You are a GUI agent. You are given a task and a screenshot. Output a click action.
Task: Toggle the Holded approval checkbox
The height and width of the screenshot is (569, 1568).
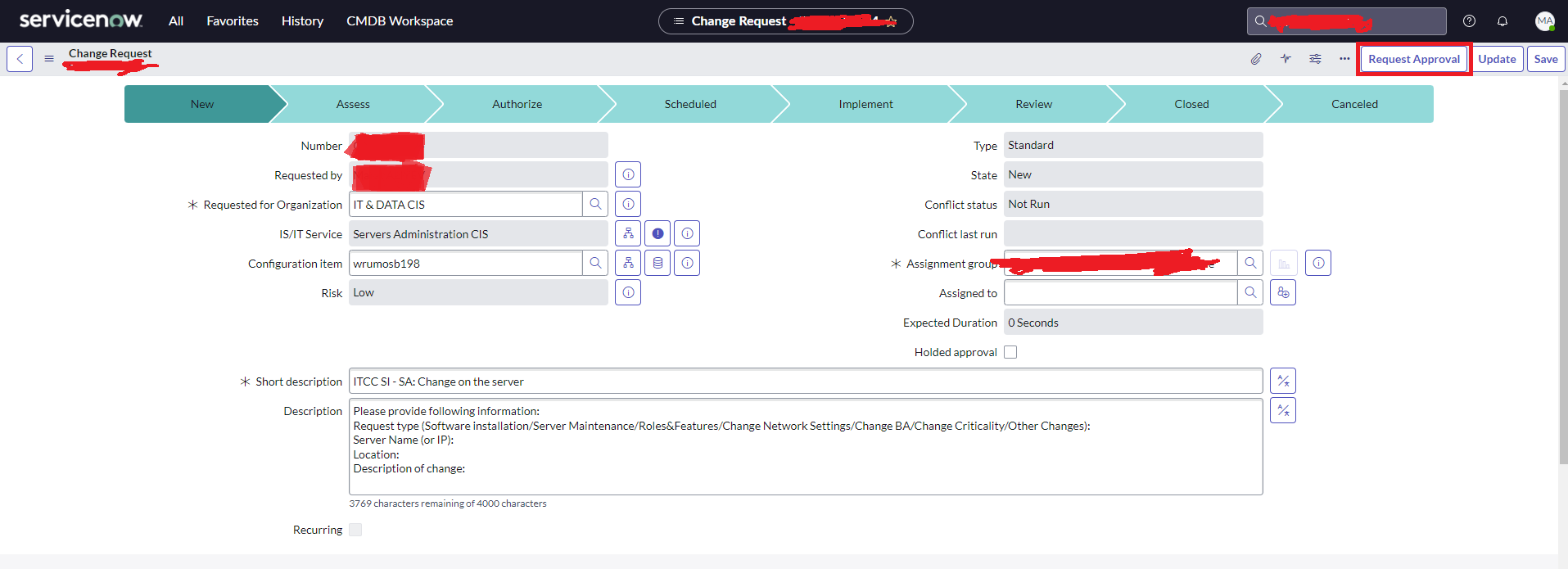point(1010,352)
